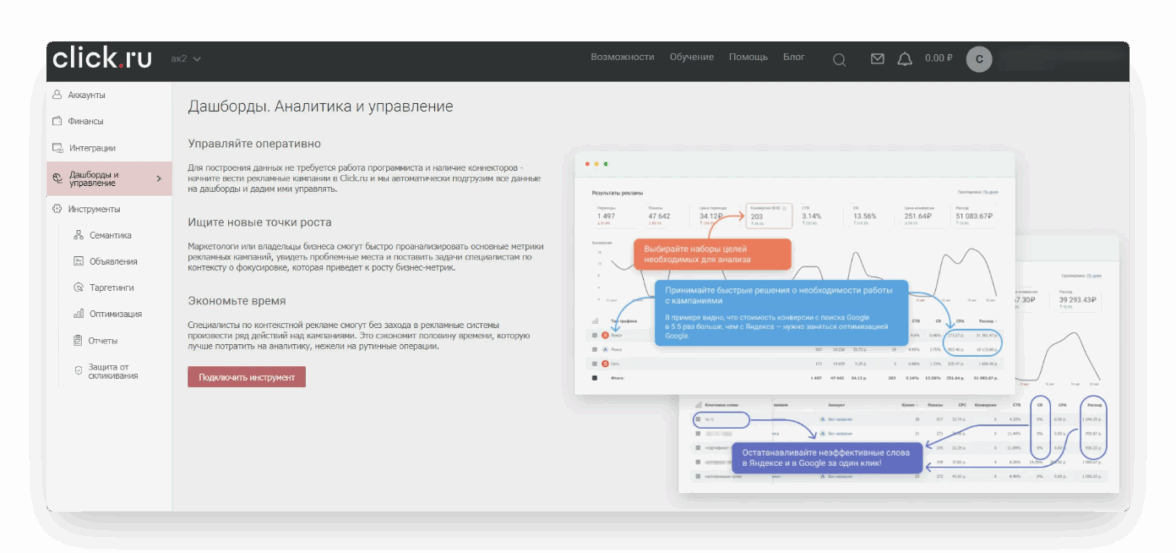Click the Аккаунты person icon in sidebar

tap(57, 95)
